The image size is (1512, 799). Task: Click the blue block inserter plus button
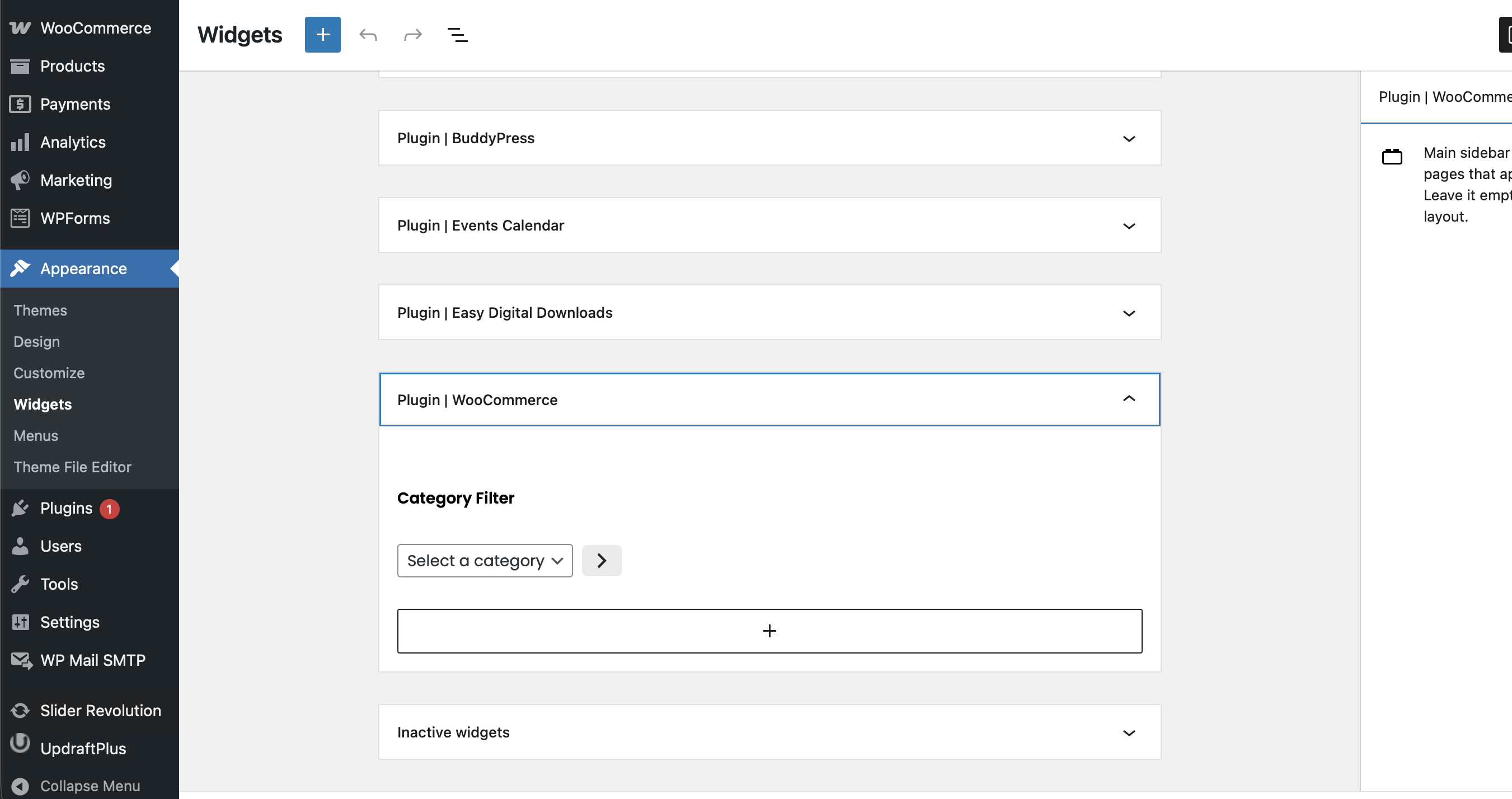(322, 35)
